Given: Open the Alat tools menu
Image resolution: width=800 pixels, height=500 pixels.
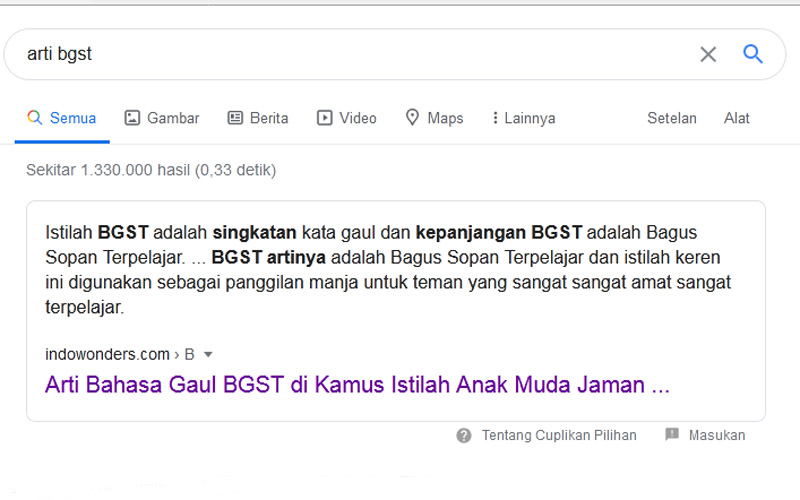Looking at the screenshot, I should pos(736,118).
